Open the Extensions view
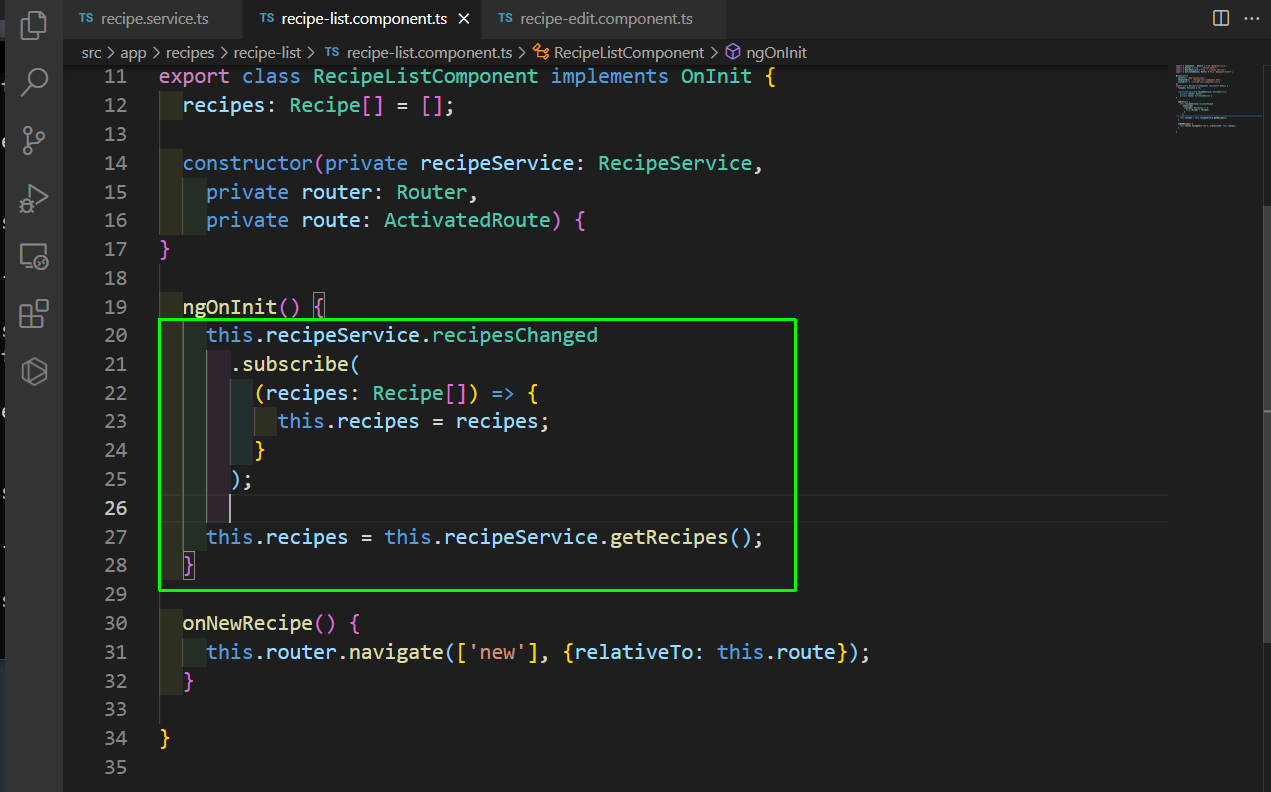 click(34, 314)
